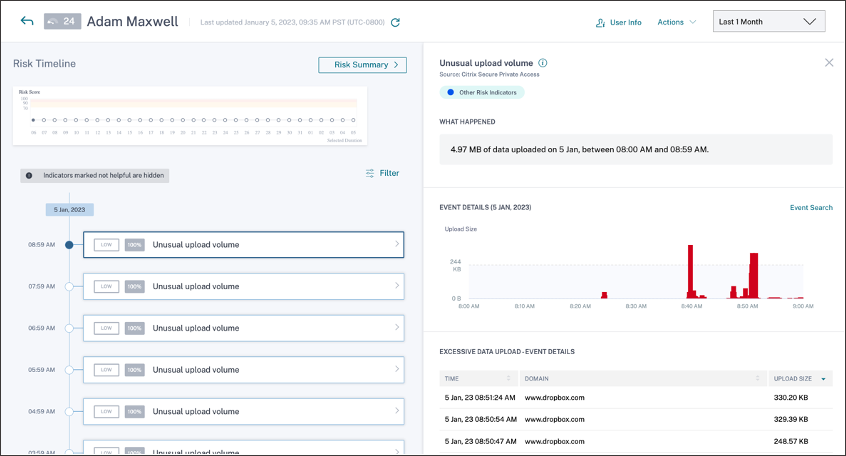Click the Filter sliders icon

pyautogui.click(x=370, y=173)
